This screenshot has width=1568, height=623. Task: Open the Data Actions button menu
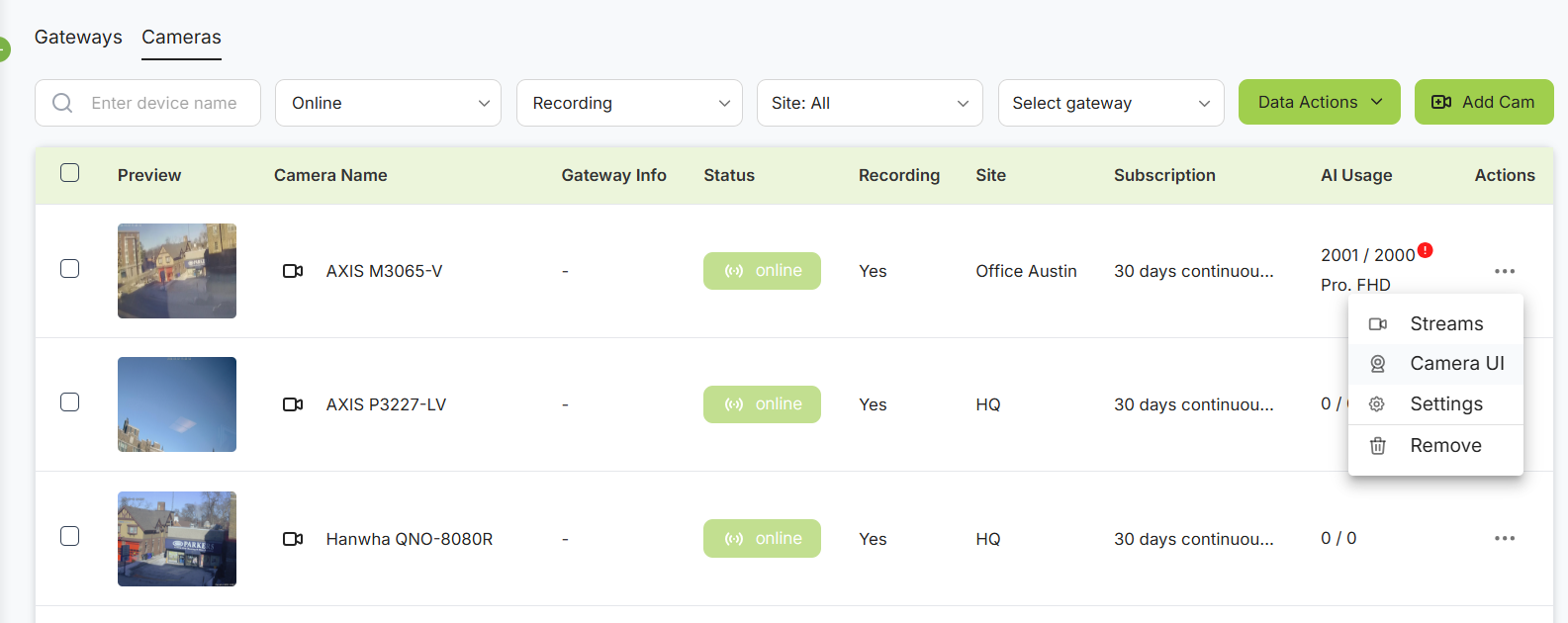1319,102
